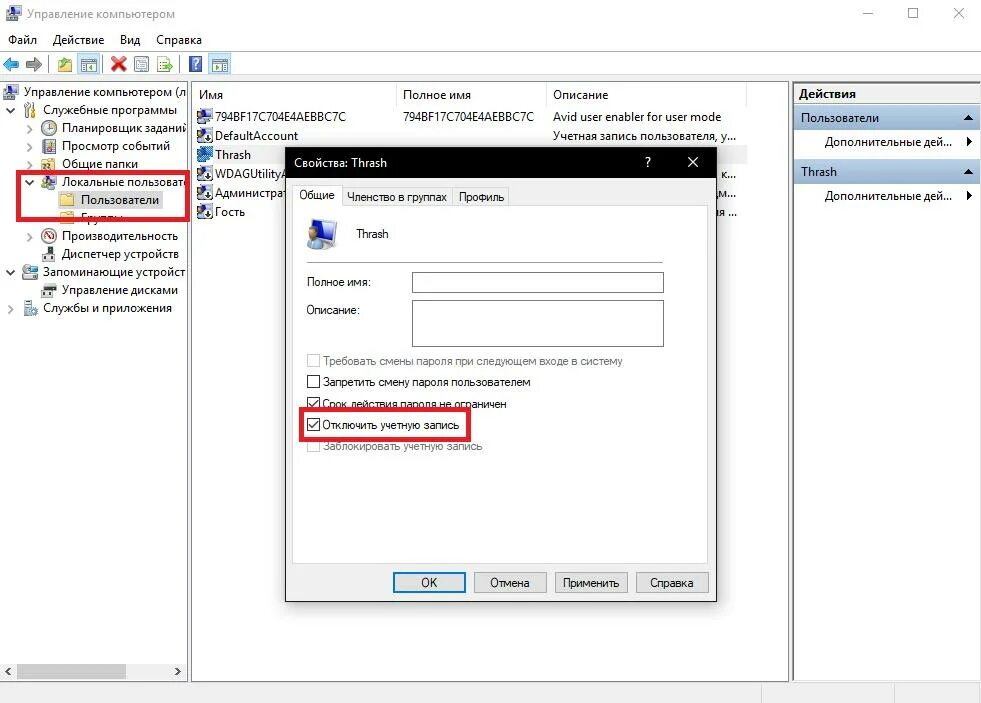Viewport: 981px width, 703px height.
Task: Select the Планировщик заданий clock icon
Action: (x=49, y=128)
